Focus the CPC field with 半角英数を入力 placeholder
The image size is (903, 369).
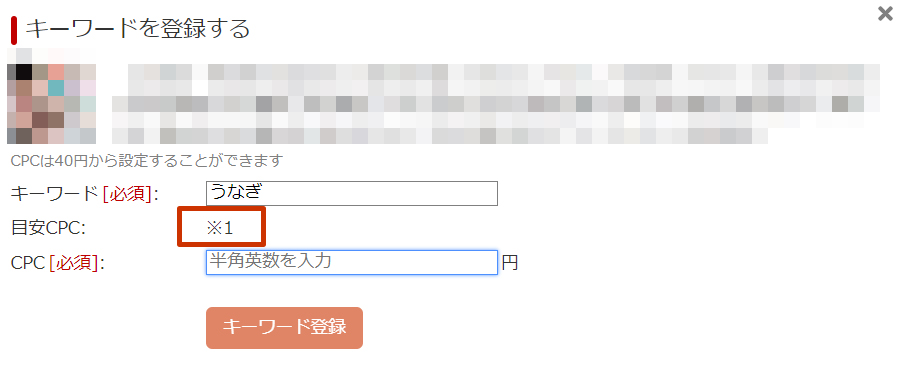tap(351, 263)
